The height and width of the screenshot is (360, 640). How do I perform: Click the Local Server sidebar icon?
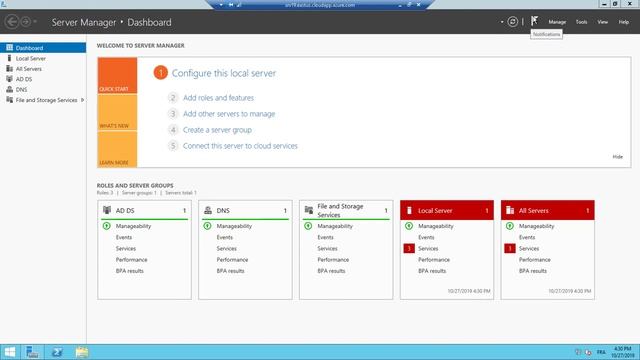9,58
